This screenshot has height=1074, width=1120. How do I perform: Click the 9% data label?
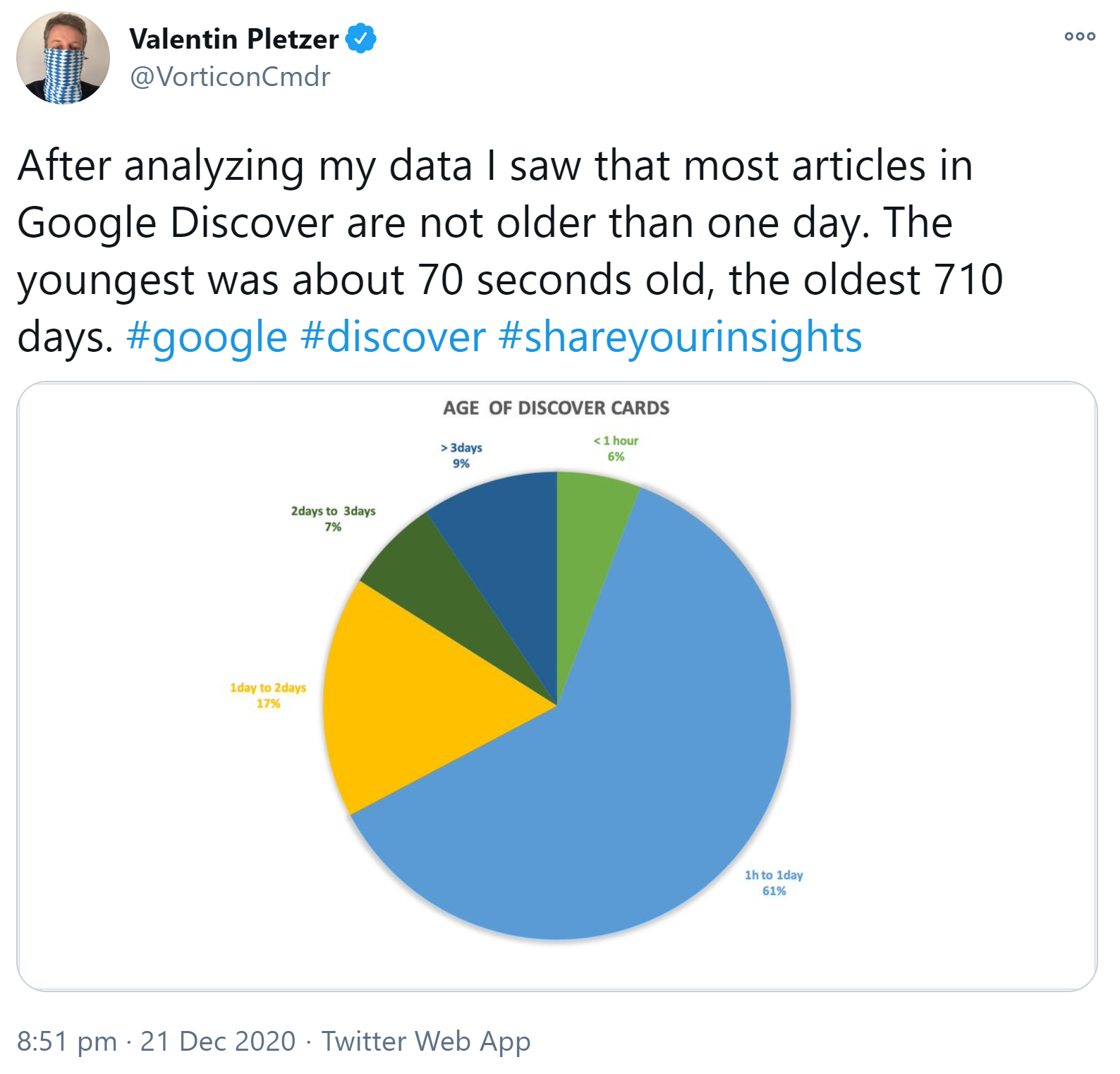[x=461, y=463]
